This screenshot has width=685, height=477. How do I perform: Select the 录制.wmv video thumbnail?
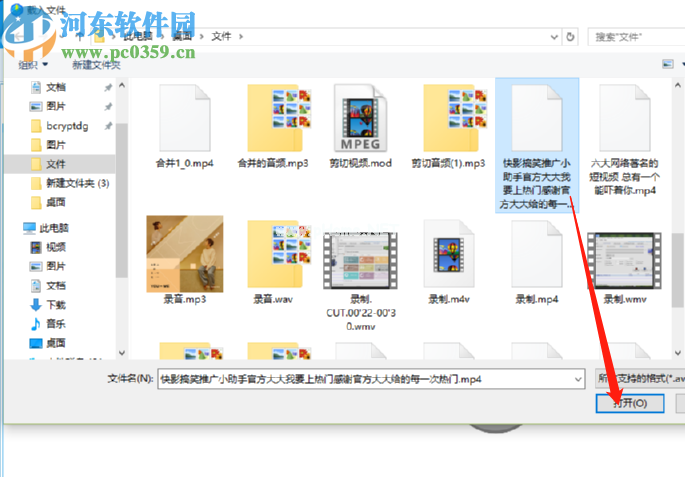pyautogui.click(x=624, y=255)
